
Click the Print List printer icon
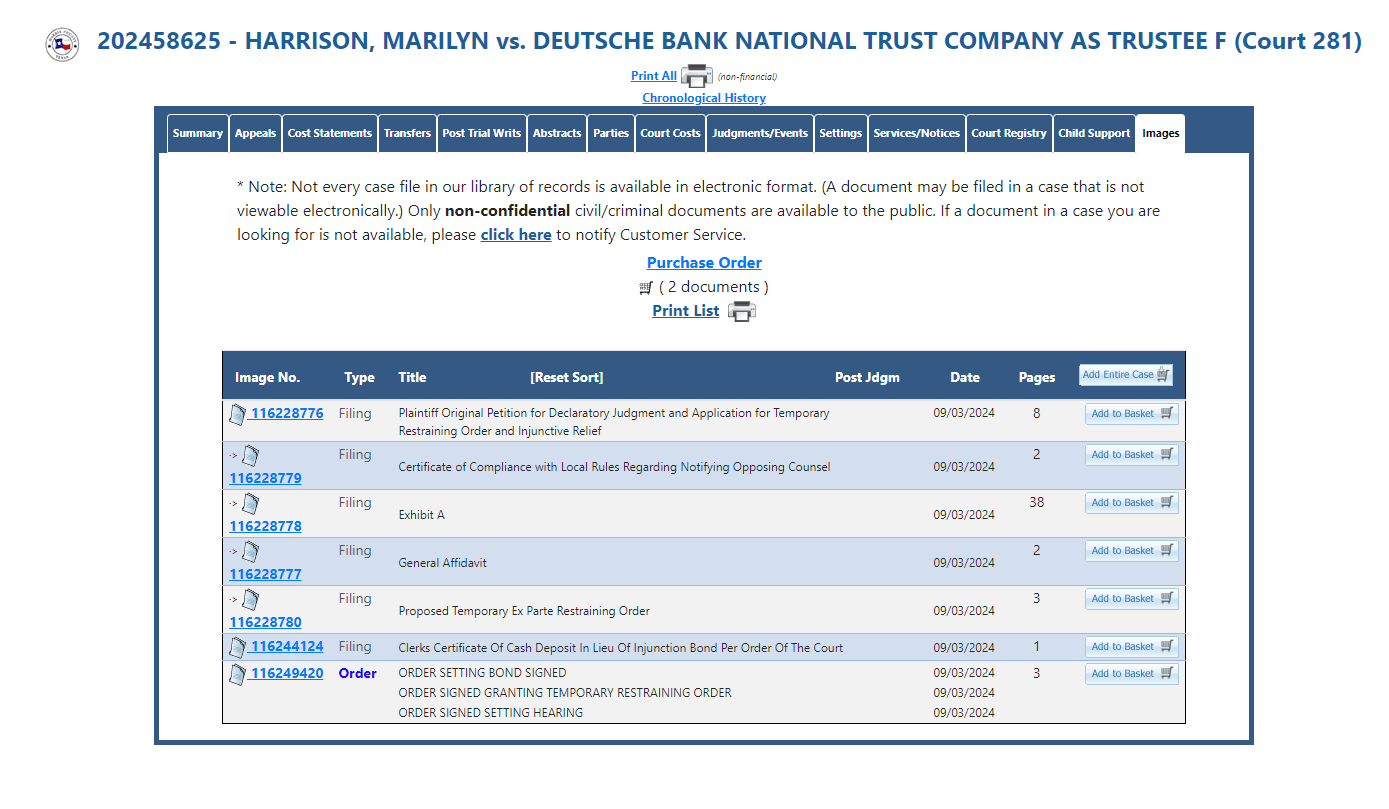coord(742,311)
